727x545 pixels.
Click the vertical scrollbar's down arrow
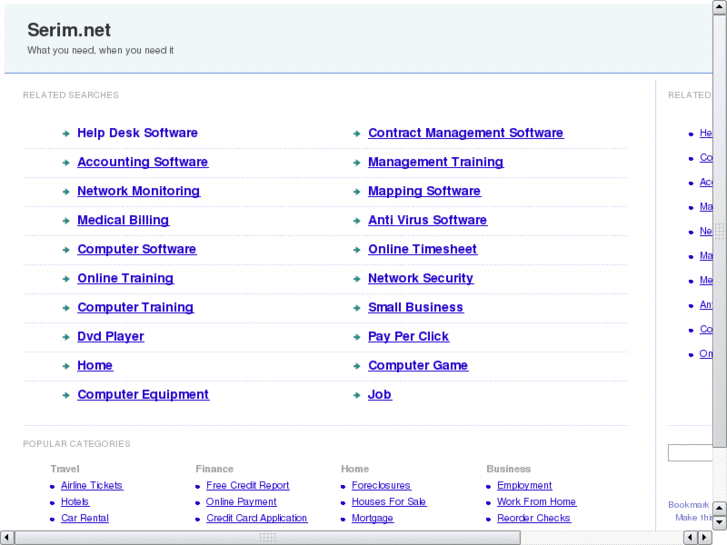click(720, 522)
